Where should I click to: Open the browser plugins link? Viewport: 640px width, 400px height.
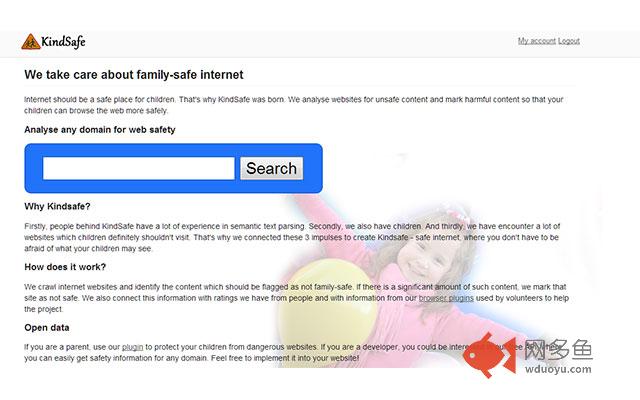[446, 298]
